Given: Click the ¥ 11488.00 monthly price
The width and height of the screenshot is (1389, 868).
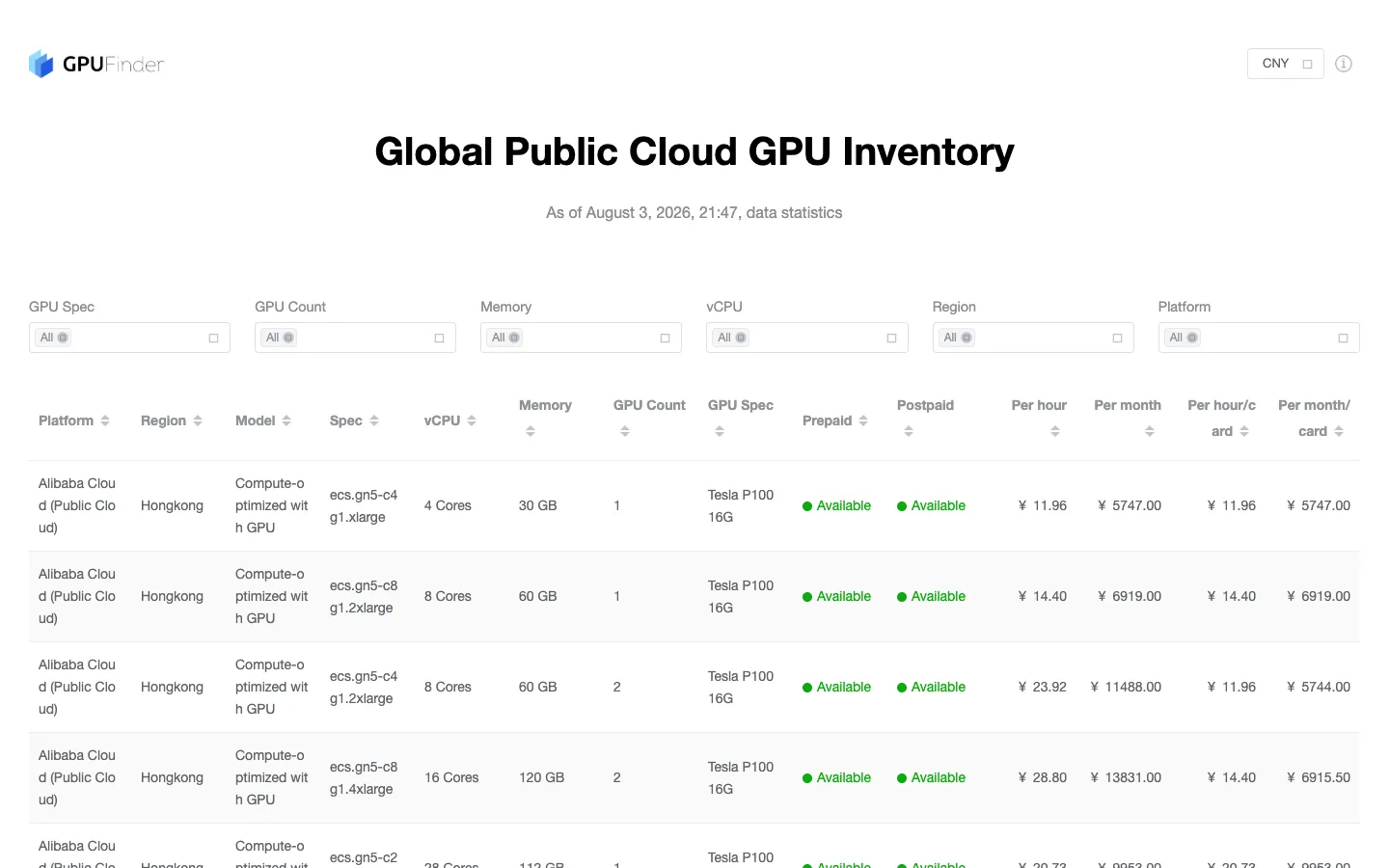Looking at the screenshot, I should click(x=1126, y=687).
